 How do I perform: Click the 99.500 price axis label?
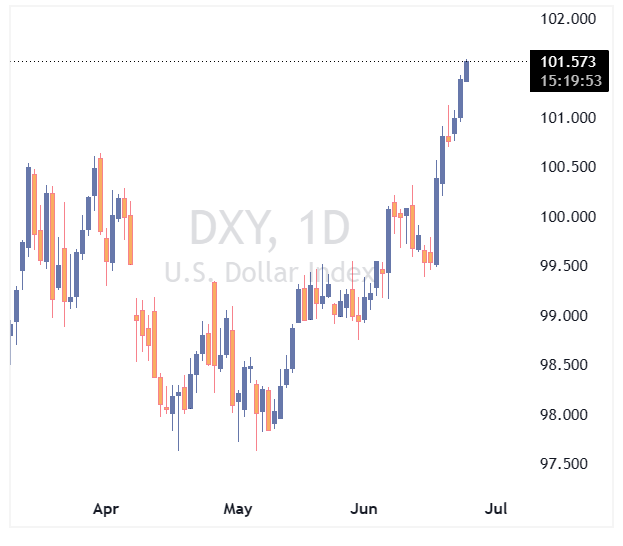pos(563,265)
